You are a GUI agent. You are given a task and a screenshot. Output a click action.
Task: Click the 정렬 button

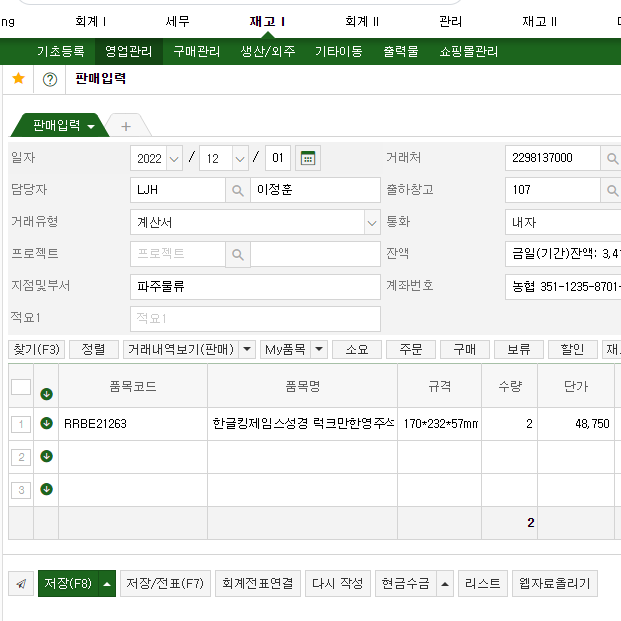[93, 349]
